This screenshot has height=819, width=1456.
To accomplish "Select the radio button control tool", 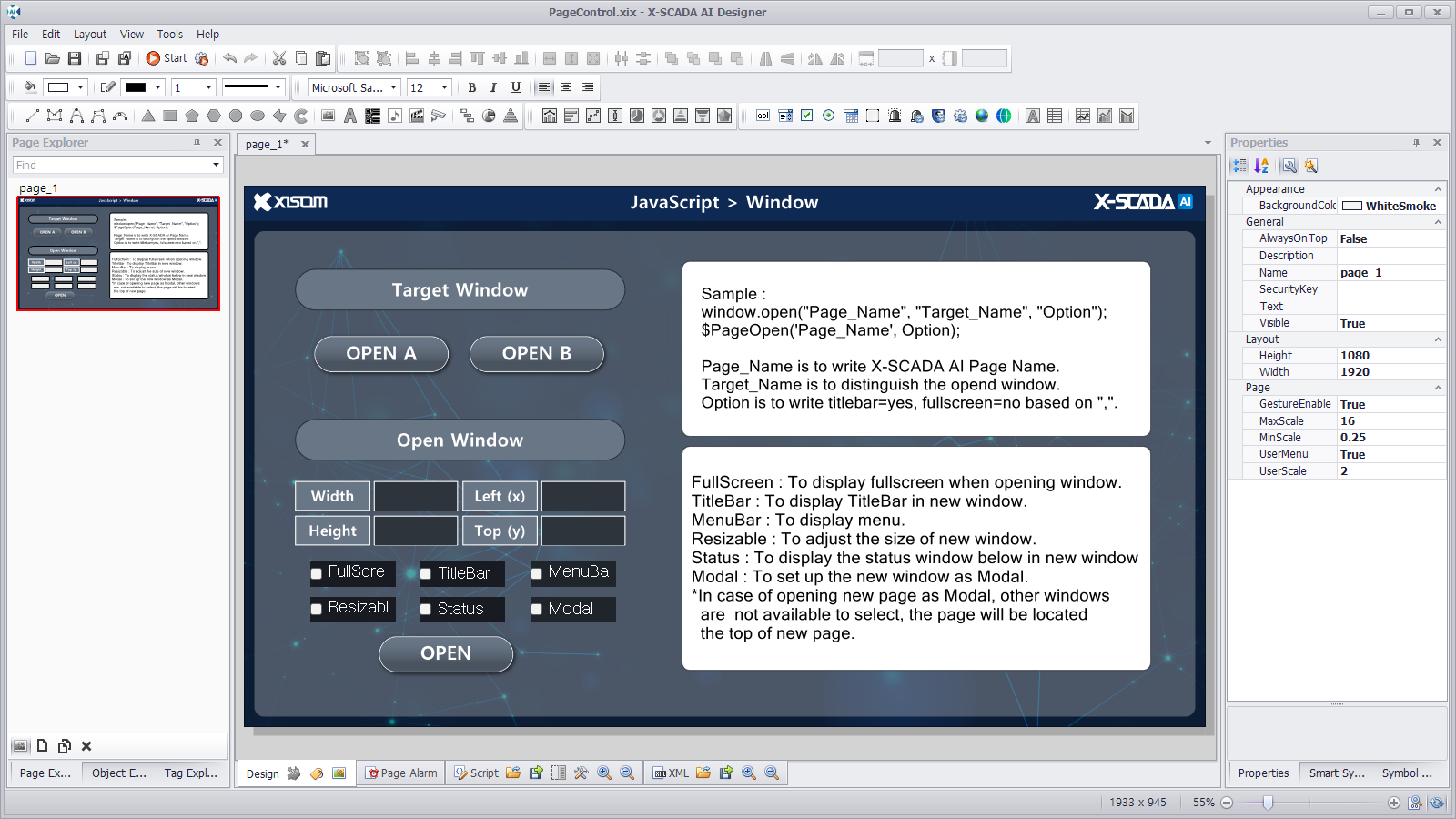I will [x=829, y=116].
